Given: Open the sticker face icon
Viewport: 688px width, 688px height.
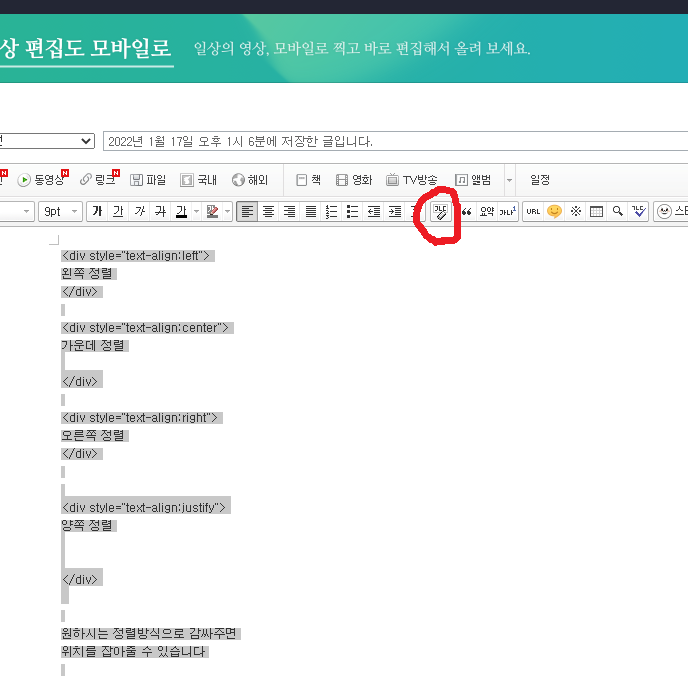Looking at the screenshot, I should 664,211.
